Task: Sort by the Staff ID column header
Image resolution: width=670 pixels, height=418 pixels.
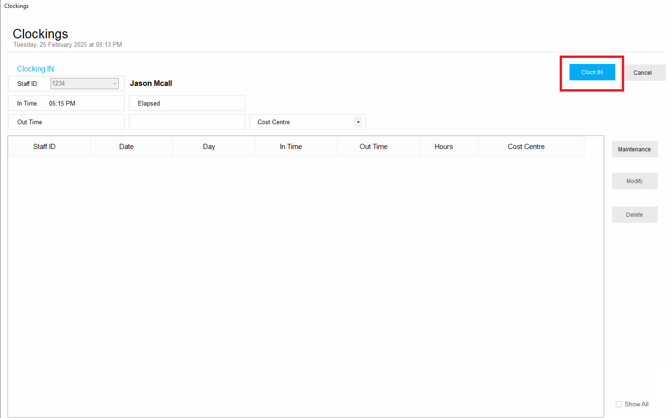Action: point(45,147)
